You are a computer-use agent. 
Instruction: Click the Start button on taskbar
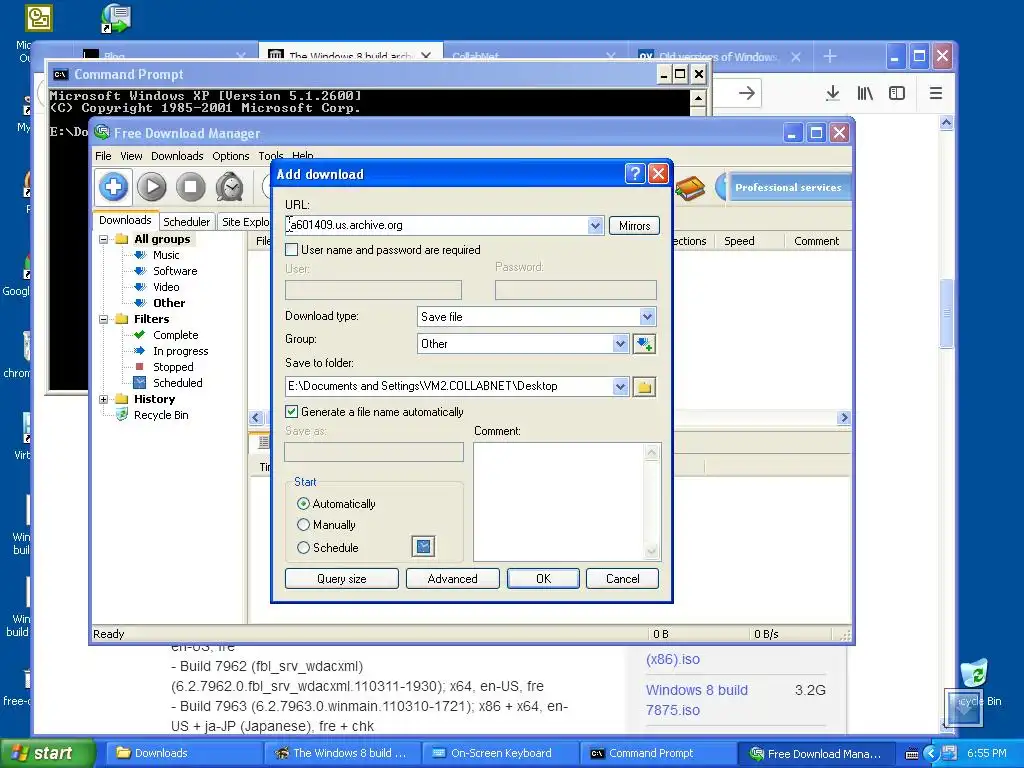click(x=48, y=754)
